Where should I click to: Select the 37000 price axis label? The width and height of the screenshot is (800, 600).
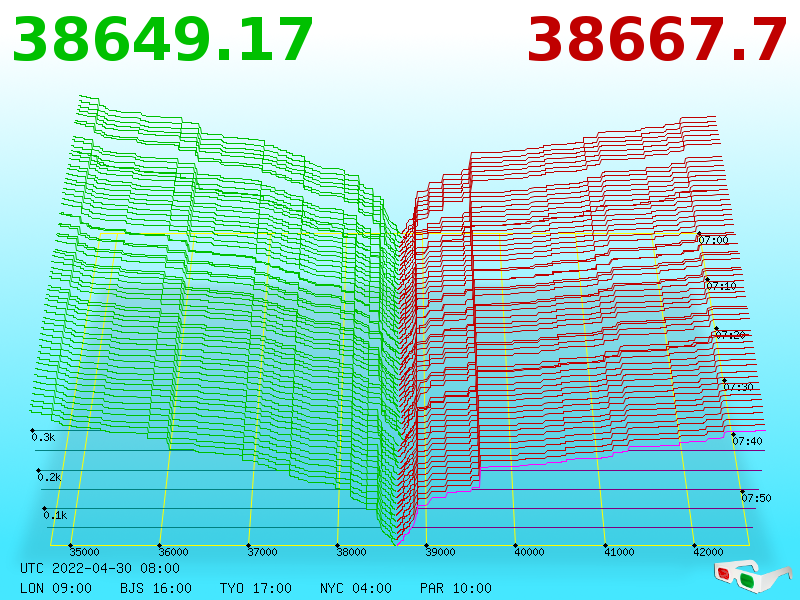(x=262, y=552)
